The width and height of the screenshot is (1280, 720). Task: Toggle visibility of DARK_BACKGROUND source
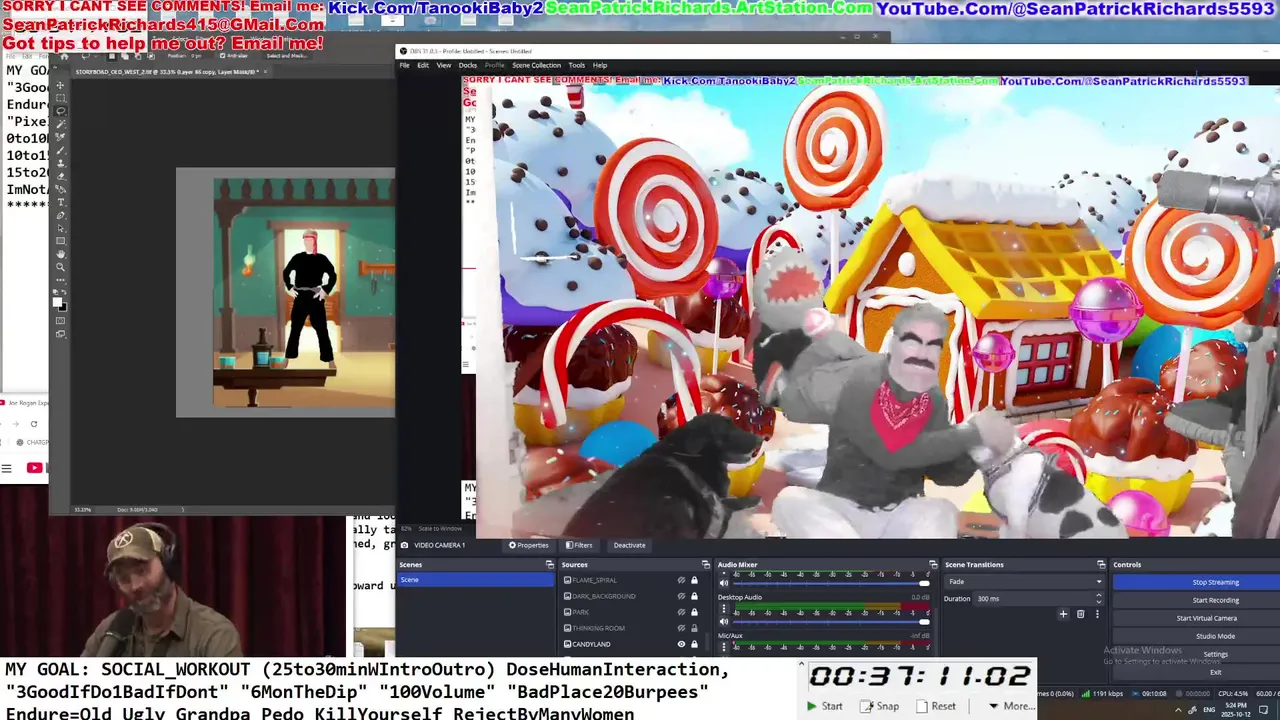(x=681, y=596)
